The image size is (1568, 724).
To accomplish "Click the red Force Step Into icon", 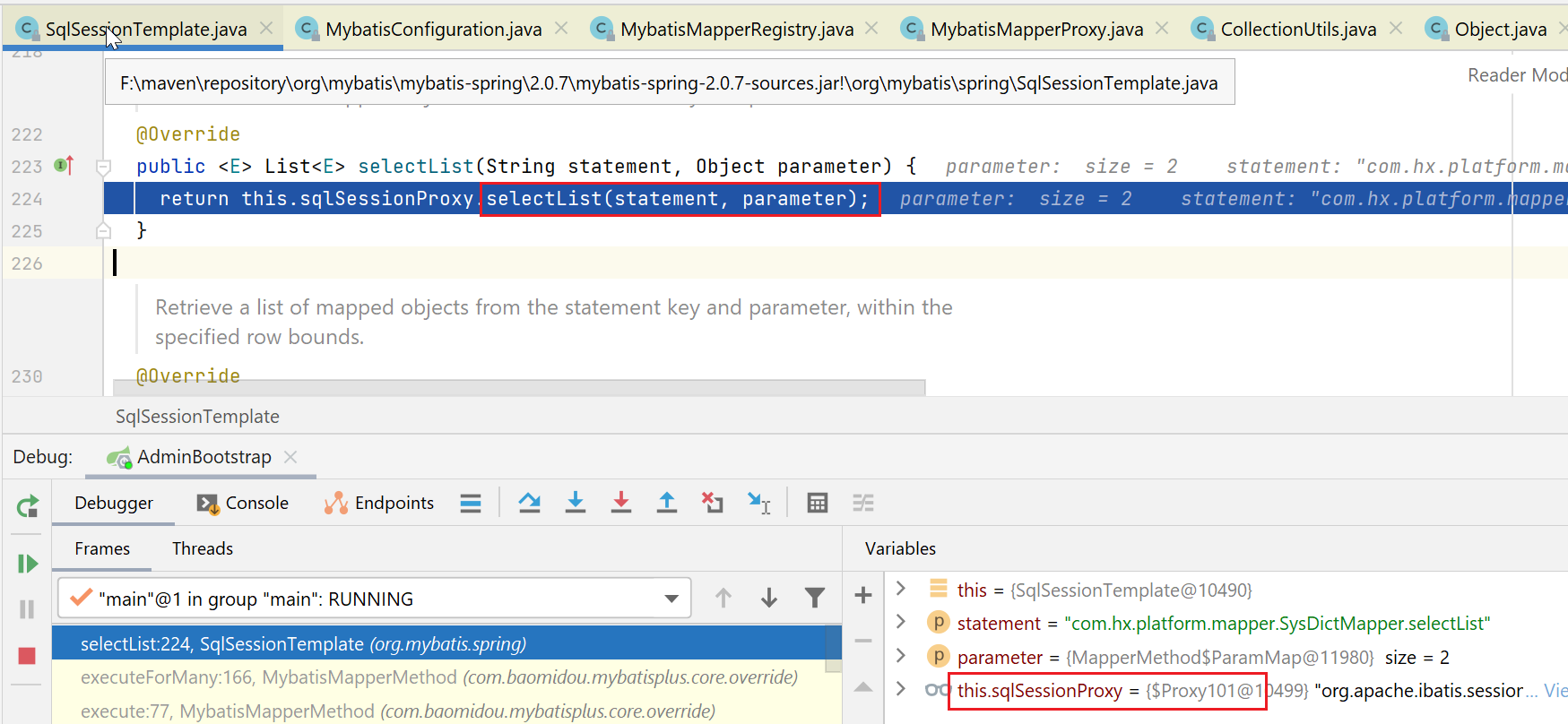I will 620,503.
